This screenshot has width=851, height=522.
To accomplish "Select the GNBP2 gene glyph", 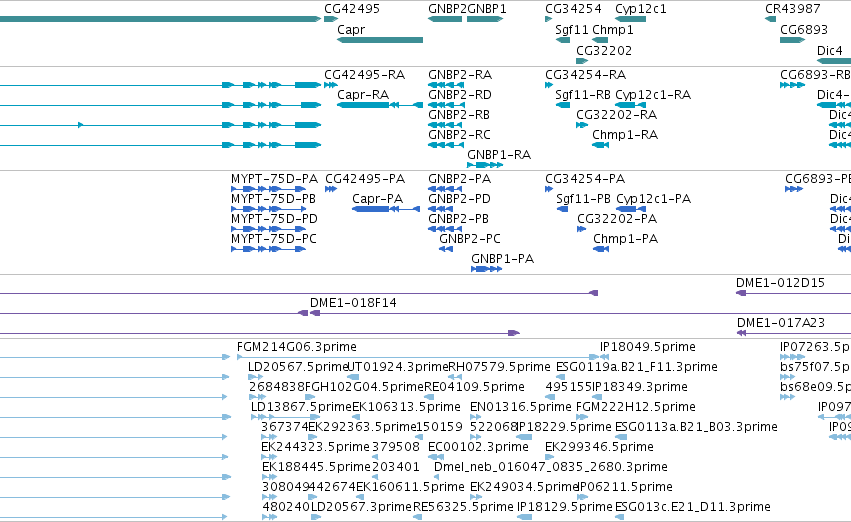I will click(445, 20).
